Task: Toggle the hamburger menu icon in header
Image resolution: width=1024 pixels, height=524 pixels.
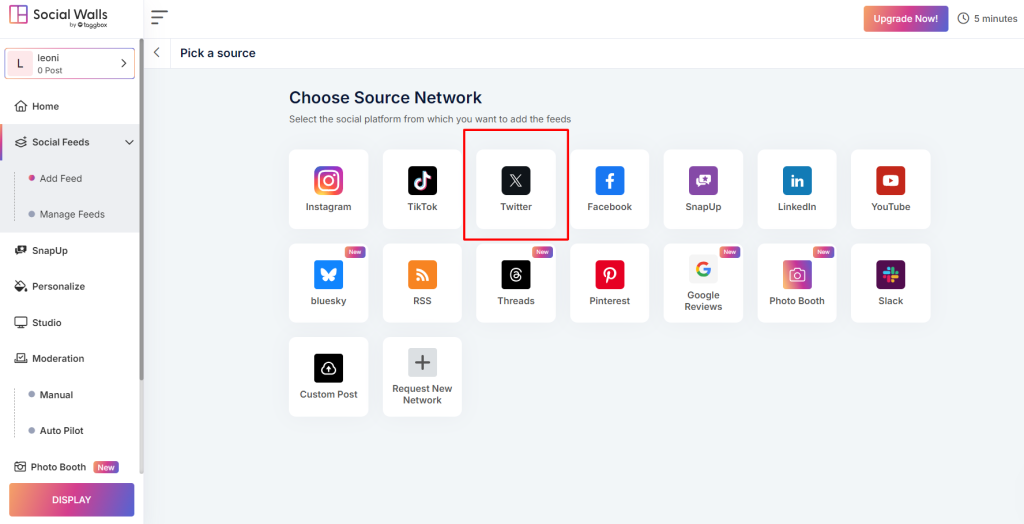Action: (x=159, y=18)
